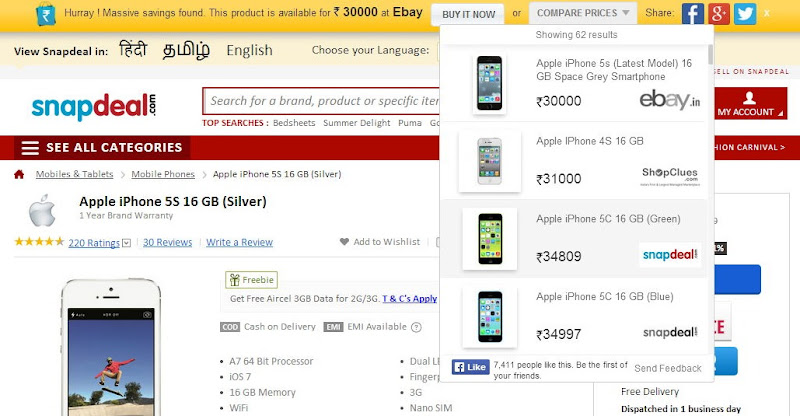Screen dimensions: 800x416
Task: Click the Facebook Like button
Action: tap(469, 368)
